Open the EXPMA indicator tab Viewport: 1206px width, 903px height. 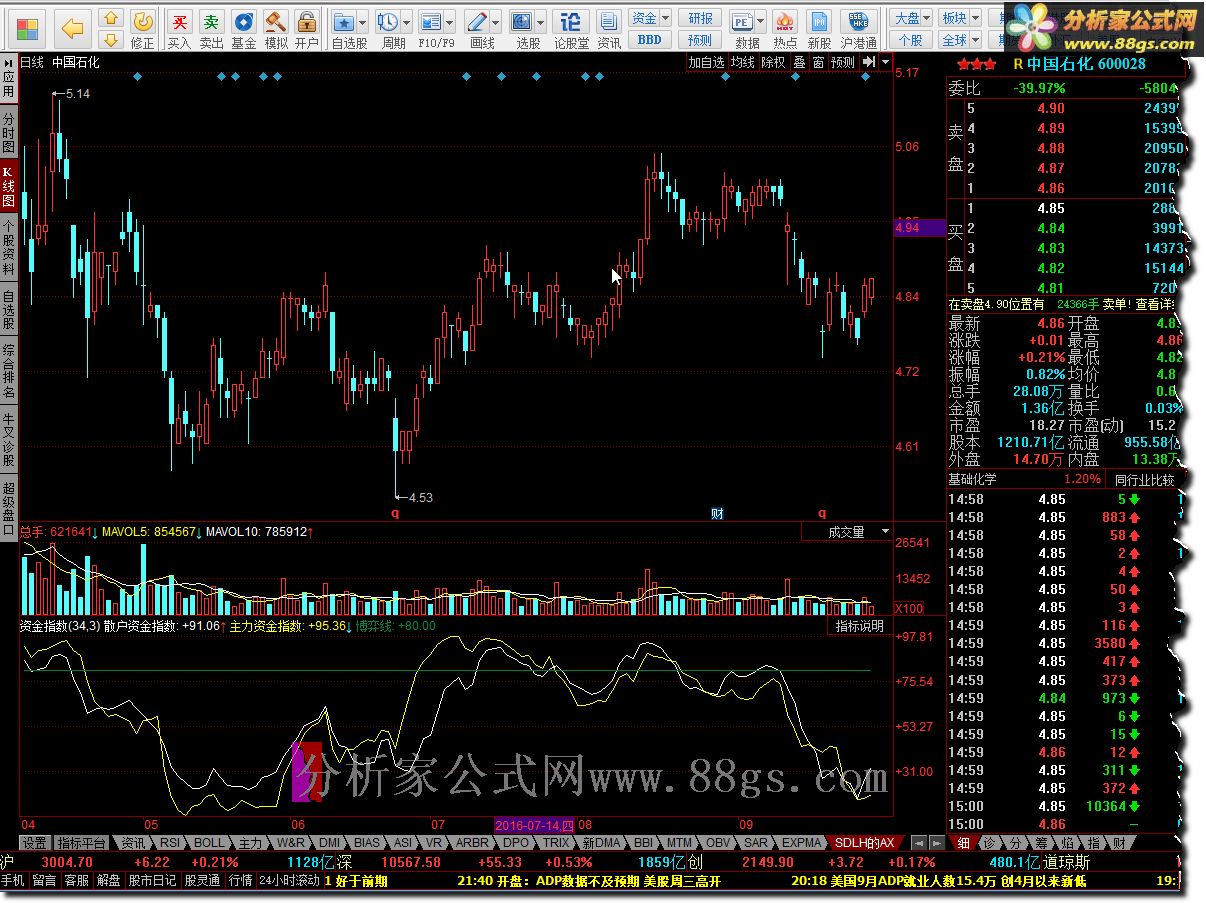[801, 843]
